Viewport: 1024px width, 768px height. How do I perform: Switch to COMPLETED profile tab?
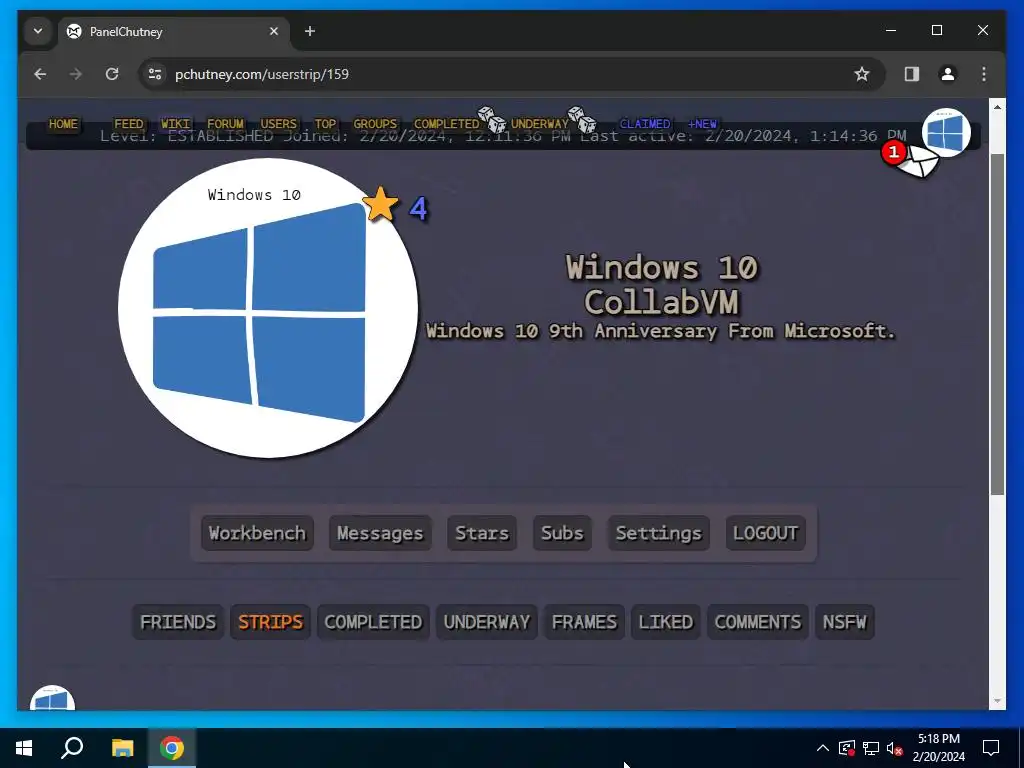373,622
